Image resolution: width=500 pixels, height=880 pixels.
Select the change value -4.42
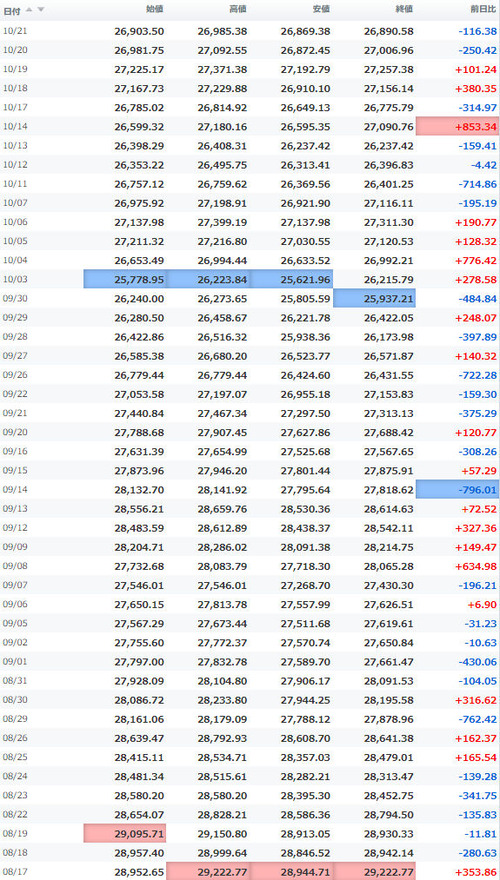pyautogui.click(x=484, y=165)
